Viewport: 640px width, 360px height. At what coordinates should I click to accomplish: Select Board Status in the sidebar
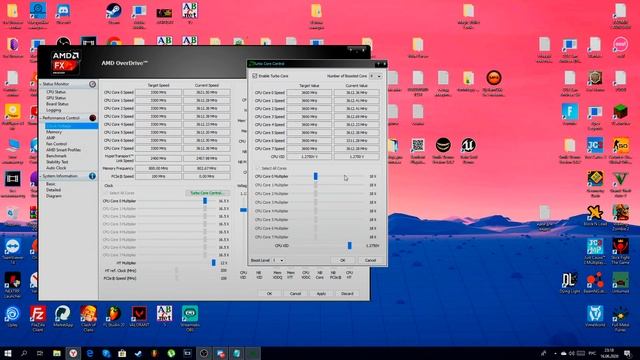[57, 104]
